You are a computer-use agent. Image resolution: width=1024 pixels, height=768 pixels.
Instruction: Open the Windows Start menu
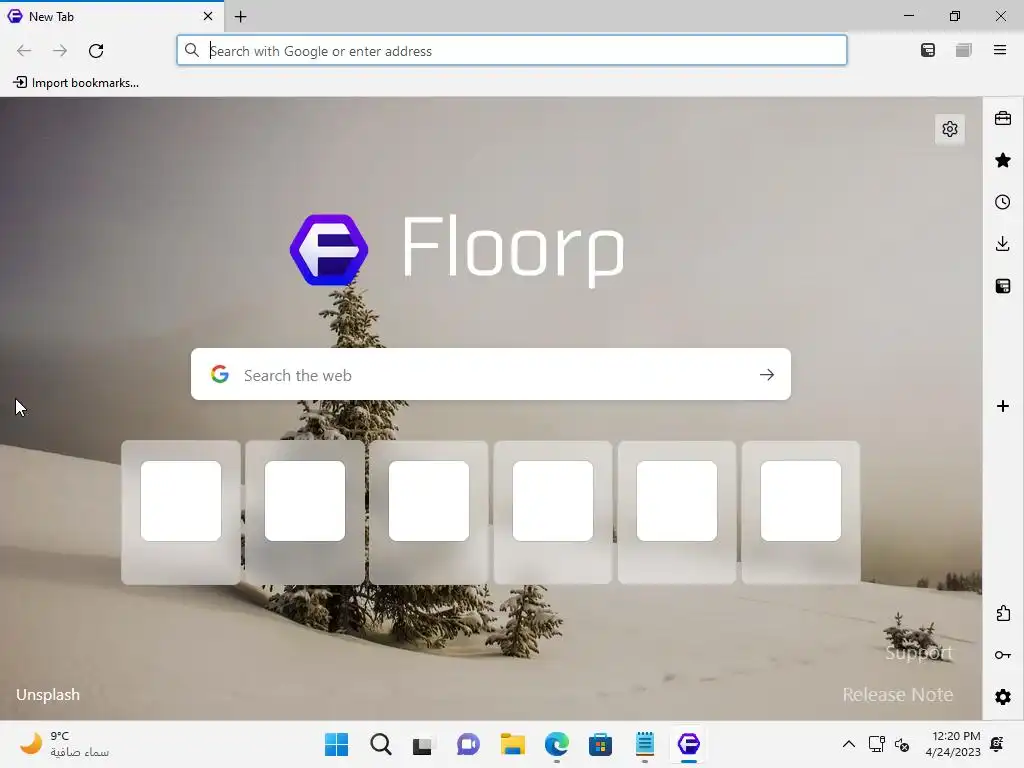(x=336, y=744)
